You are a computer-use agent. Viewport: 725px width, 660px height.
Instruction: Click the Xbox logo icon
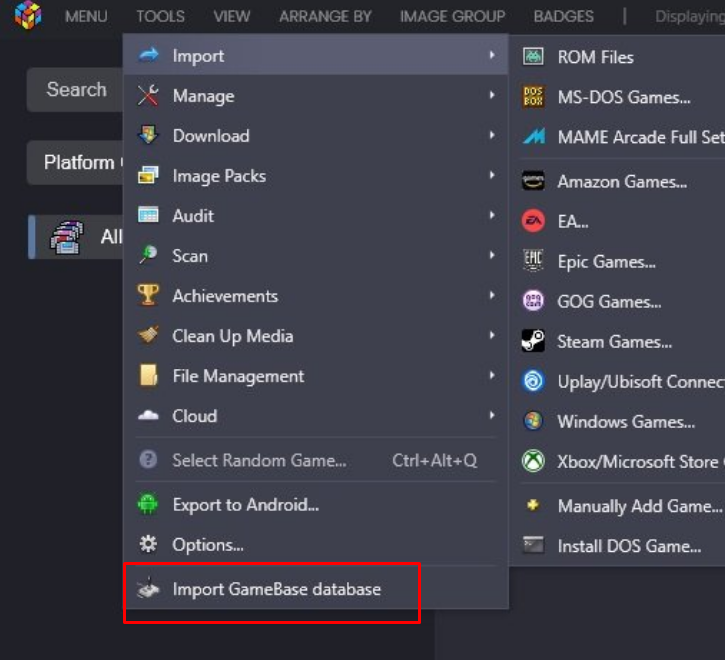533,461
